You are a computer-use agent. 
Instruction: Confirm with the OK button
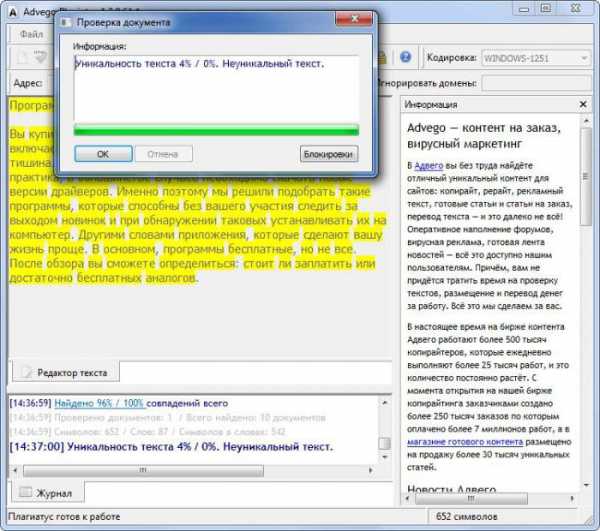[103, 154]
